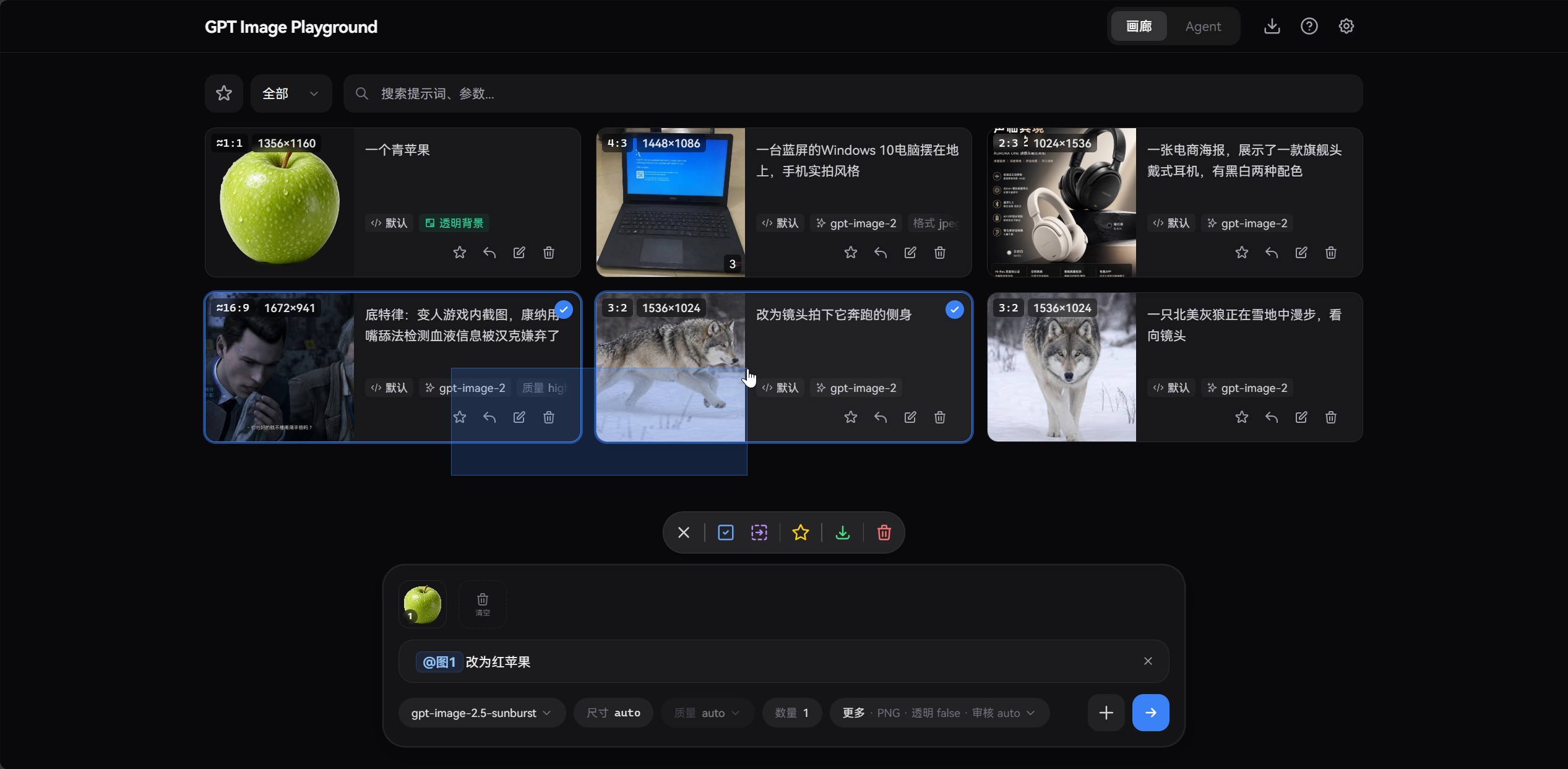Delete the grey wolf walking card

pos(1331,417)
